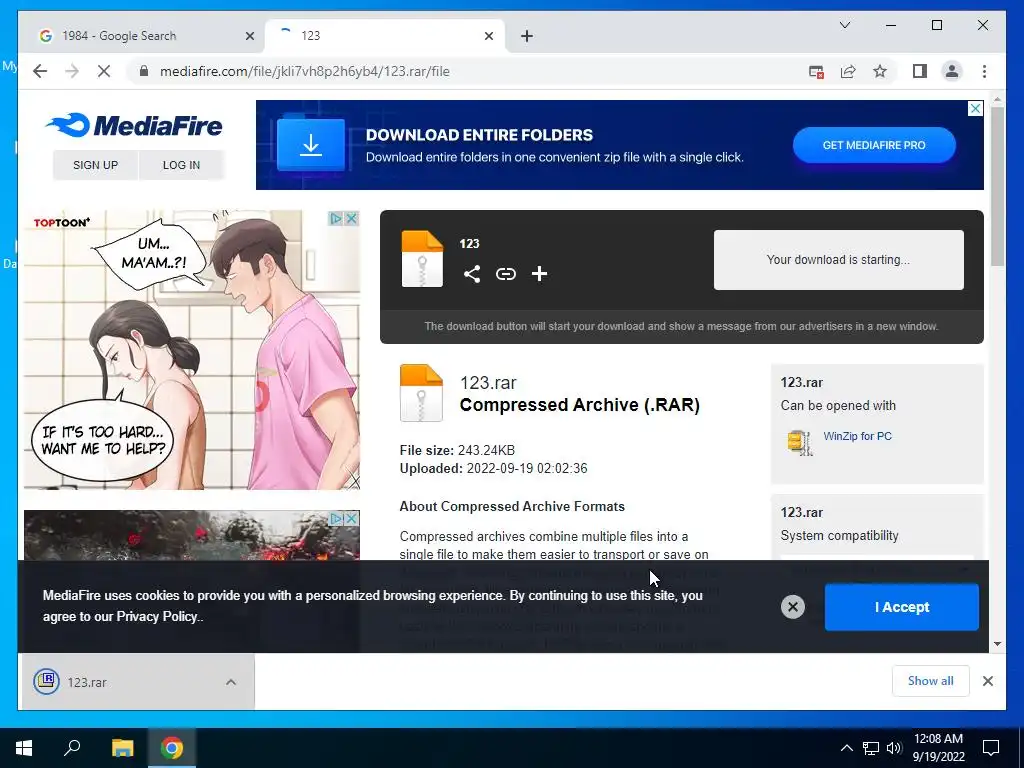Click the scrollbar up arrow

coord(997,100)
